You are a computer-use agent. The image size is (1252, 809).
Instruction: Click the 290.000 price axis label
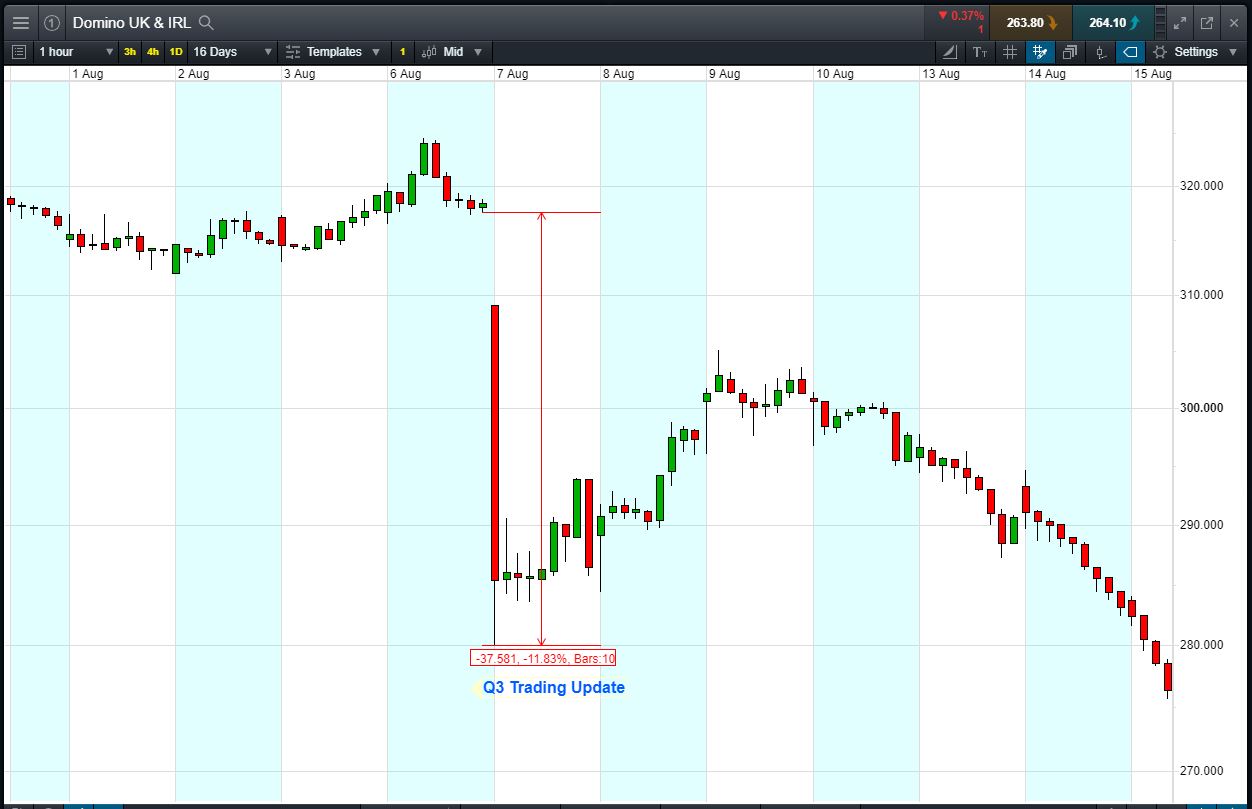click(1201, 525)
